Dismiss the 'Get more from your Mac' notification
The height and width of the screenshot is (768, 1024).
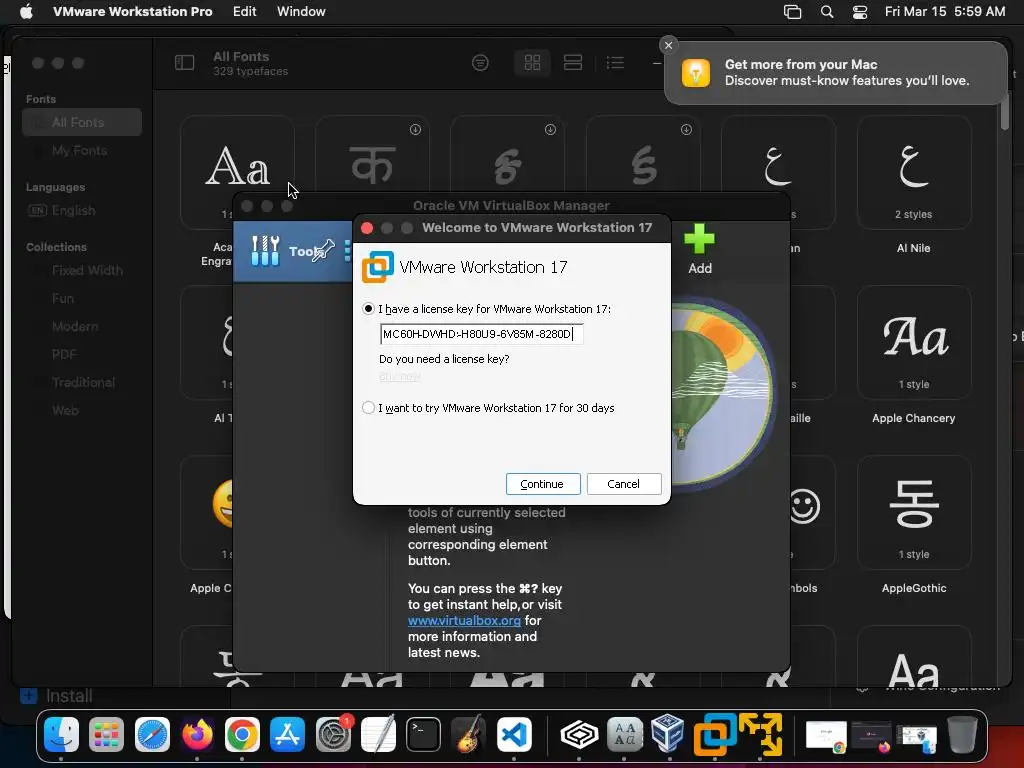point(668,45)
